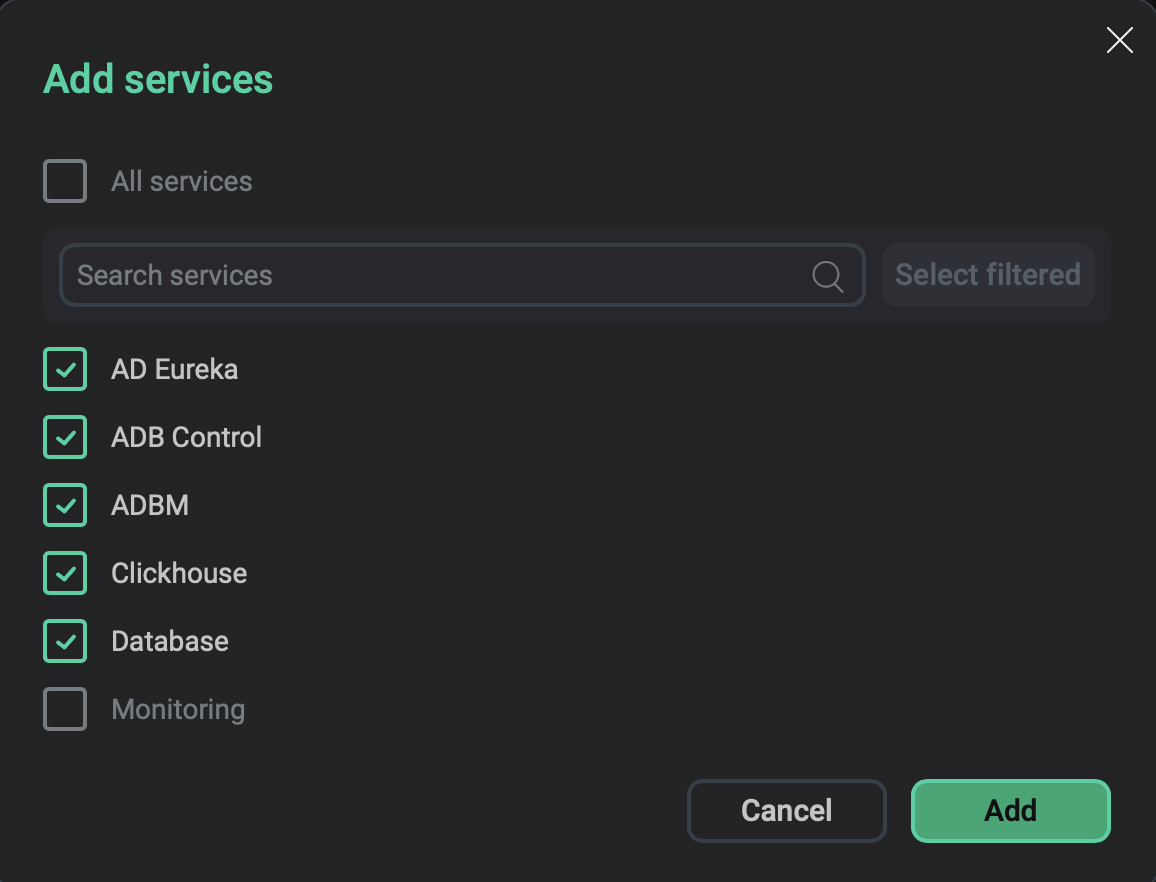The image size is (1156, 882).
Task: Click the search magnifier icon
Action: click(827, 275)
